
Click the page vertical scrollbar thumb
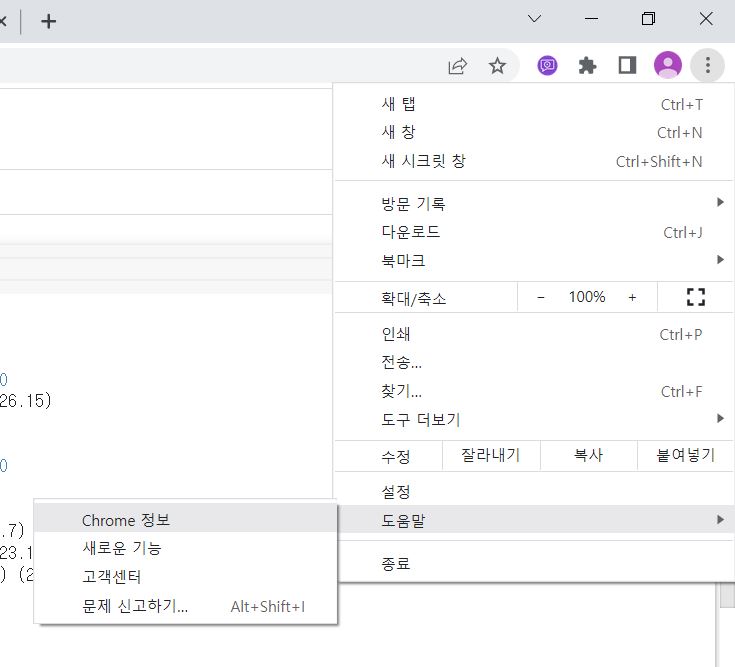point(727,595)
